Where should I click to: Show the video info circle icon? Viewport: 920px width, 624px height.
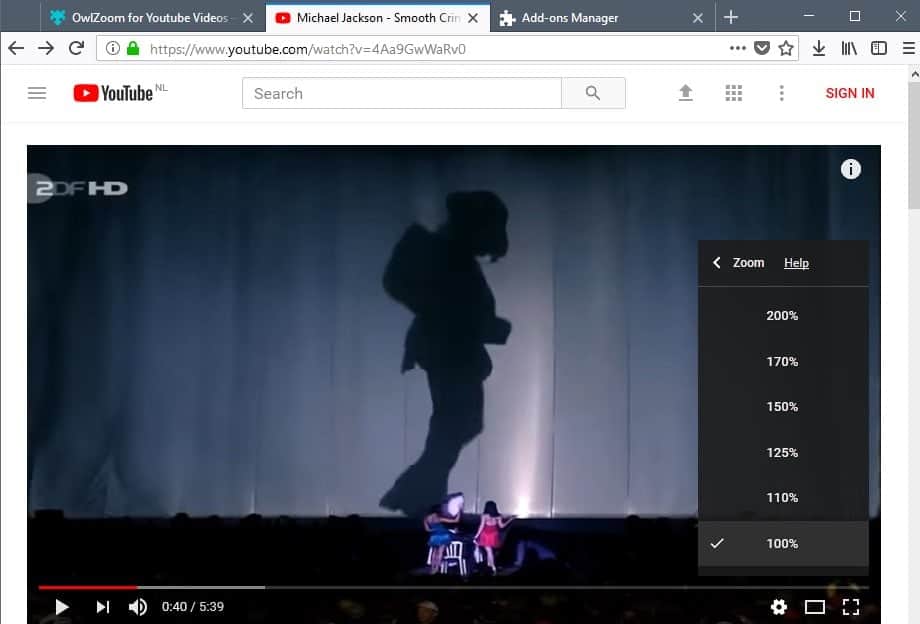(x=851, y=168)
